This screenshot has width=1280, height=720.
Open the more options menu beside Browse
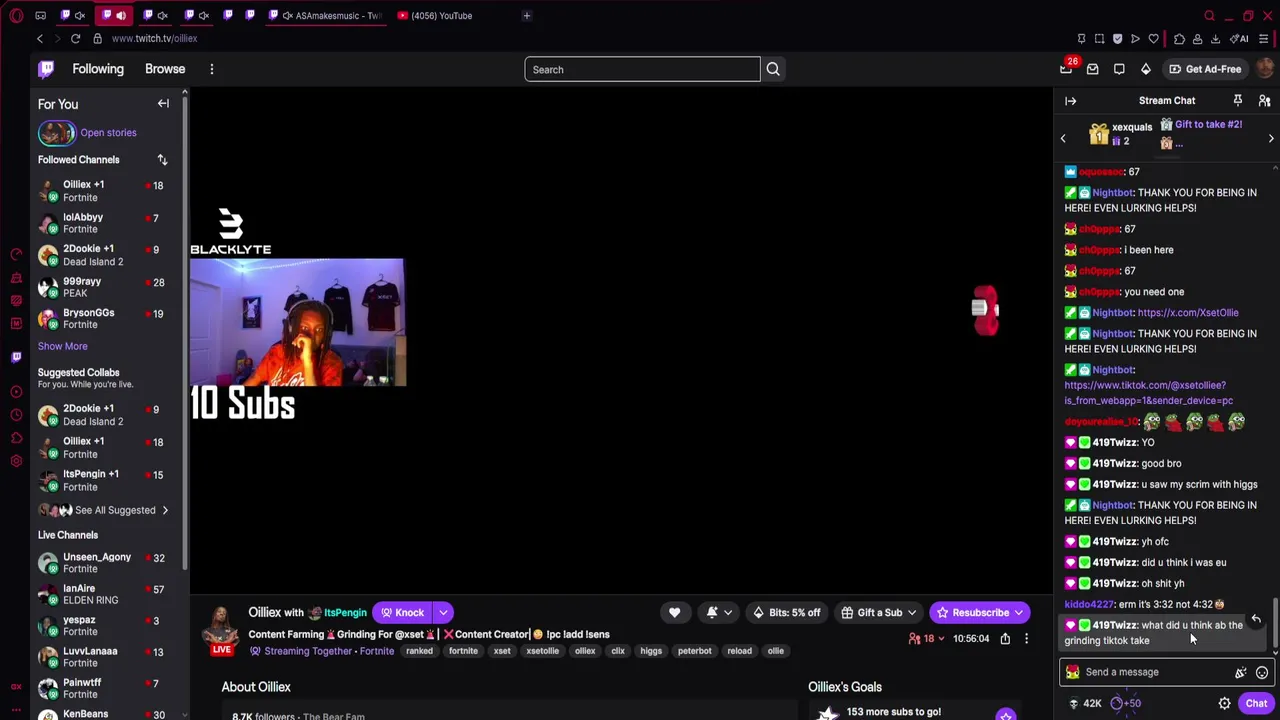coord(211,69)
